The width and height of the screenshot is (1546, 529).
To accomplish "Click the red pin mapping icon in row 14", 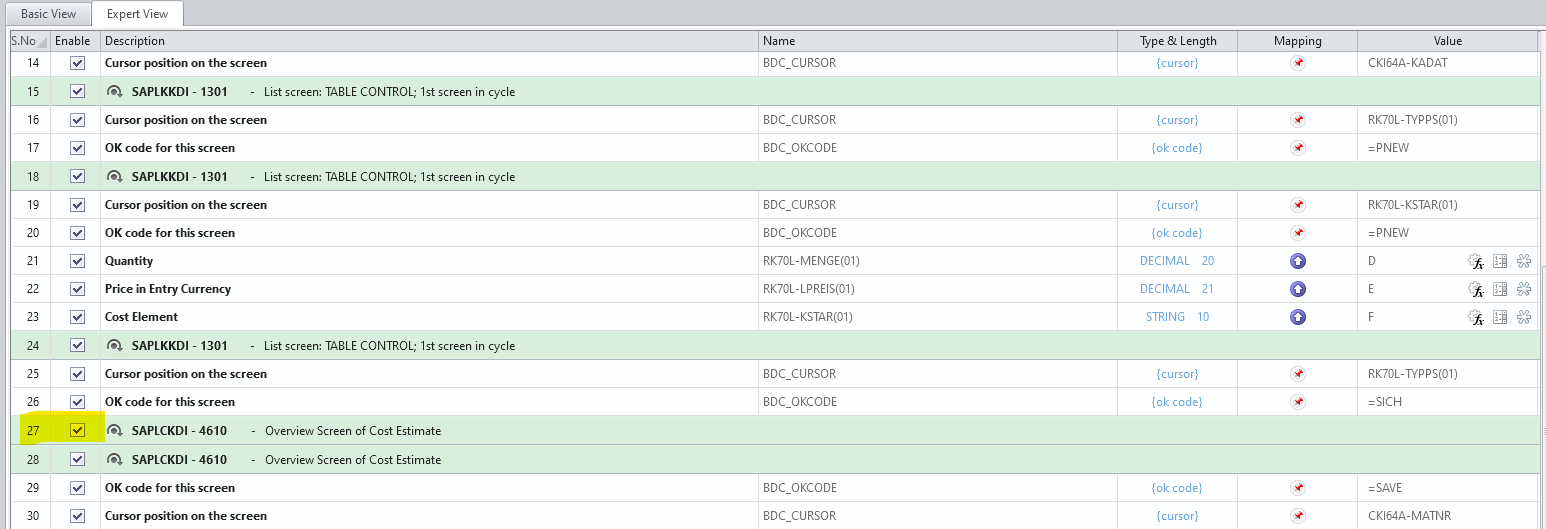I will click(1297, 63).
